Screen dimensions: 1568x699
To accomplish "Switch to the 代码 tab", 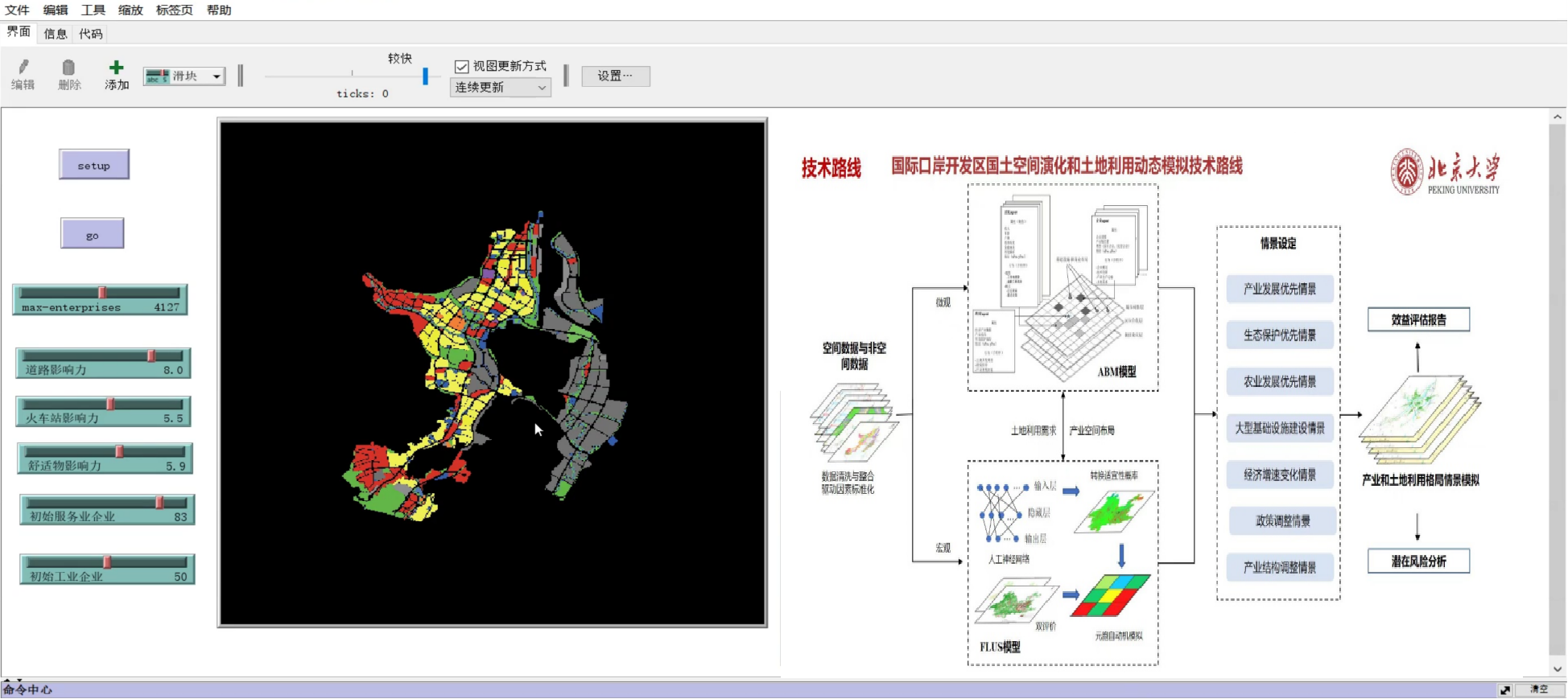I will pyautogui.click(x=91, y=34).
